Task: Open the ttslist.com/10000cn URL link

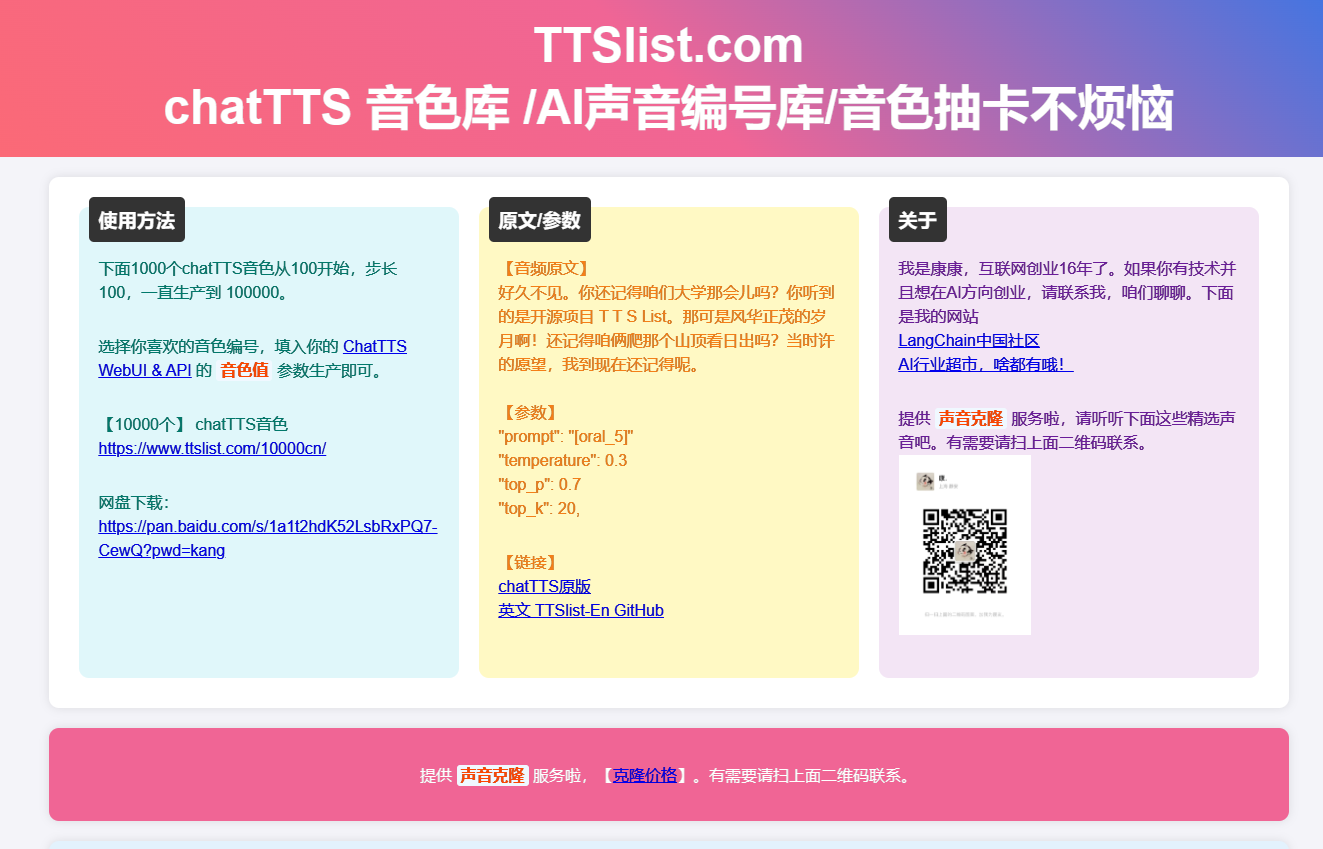Action: coord(212,448)
